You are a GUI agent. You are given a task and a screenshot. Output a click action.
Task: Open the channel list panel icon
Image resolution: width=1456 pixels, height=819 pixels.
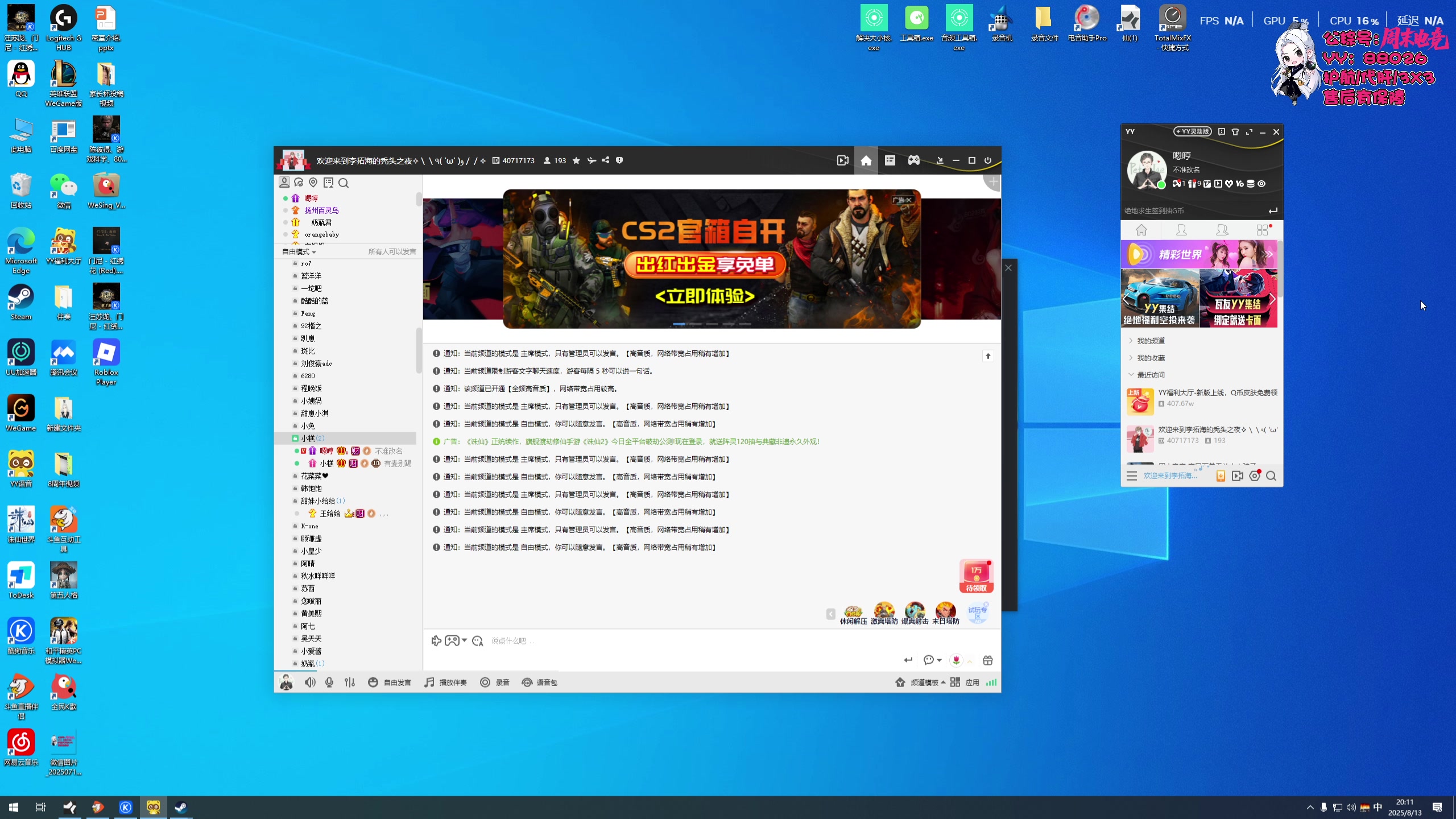(x=890, y=161)
